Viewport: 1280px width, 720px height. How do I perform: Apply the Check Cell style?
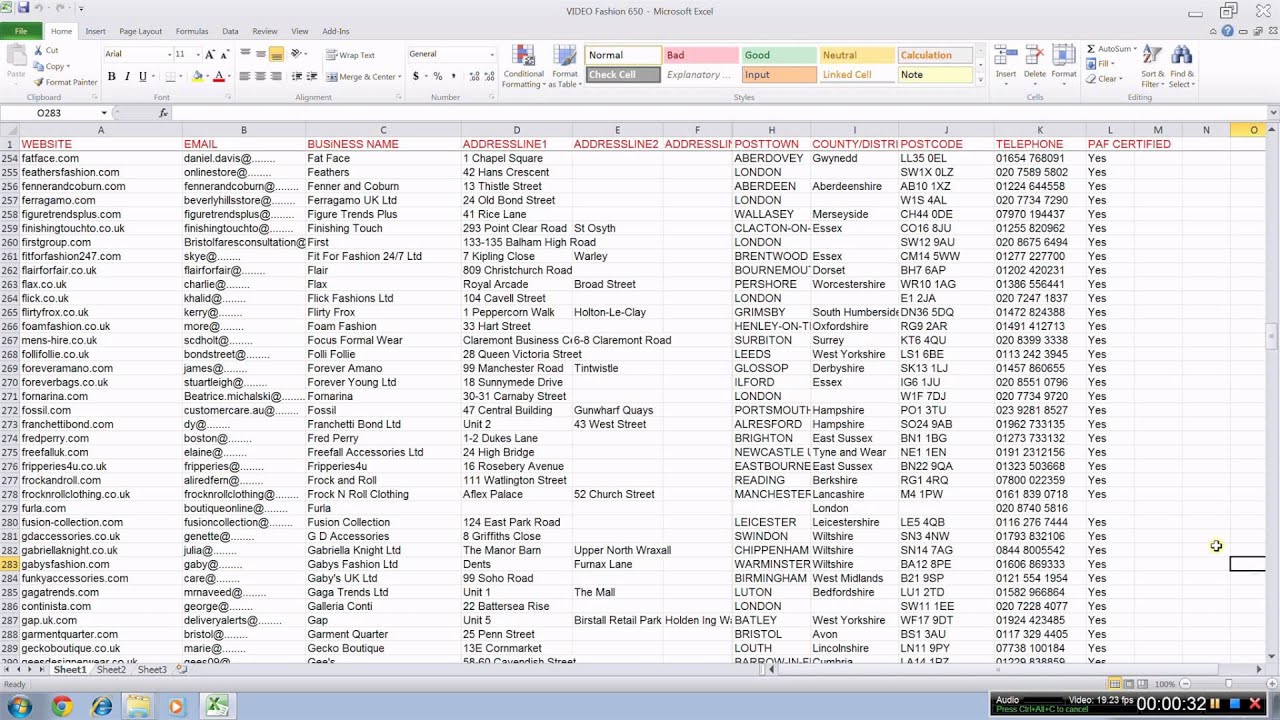tap(622, 75)
